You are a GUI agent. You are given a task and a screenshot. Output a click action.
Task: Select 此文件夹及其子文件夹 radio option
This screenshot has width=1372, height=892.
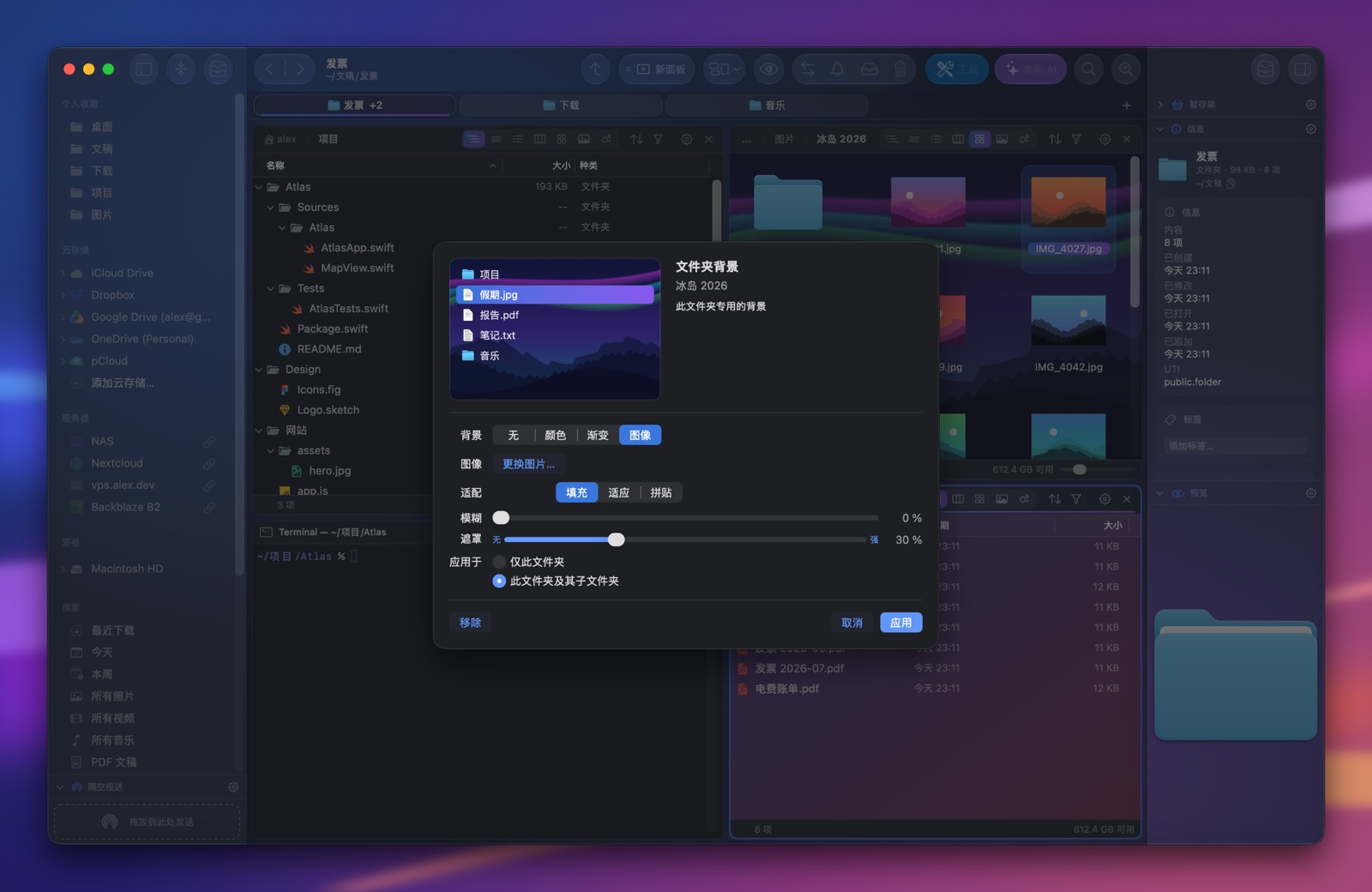[499, 581]
